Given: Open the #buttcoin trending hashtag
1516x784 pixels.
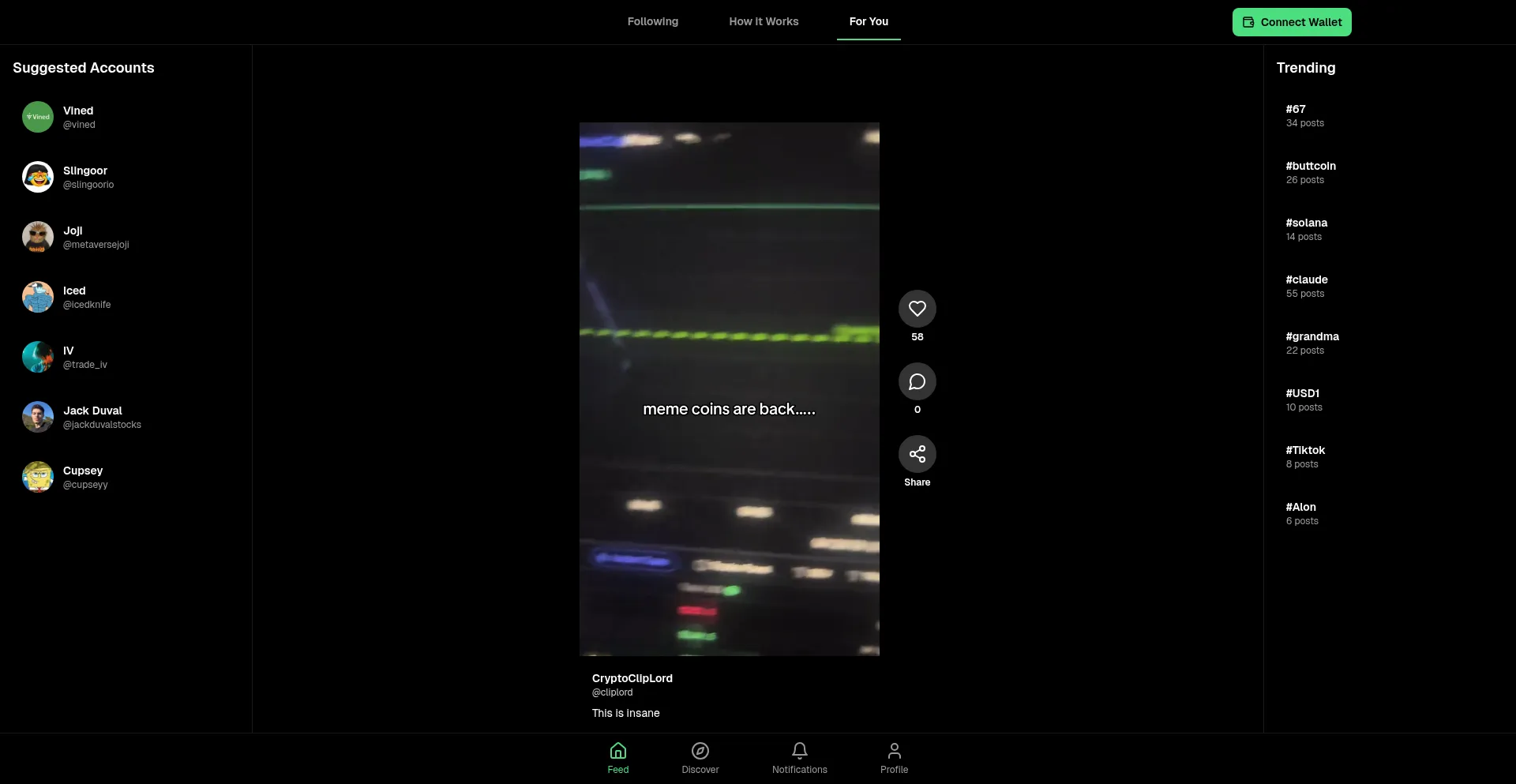Looking at the screenshot, I should tap(1311, 166).
